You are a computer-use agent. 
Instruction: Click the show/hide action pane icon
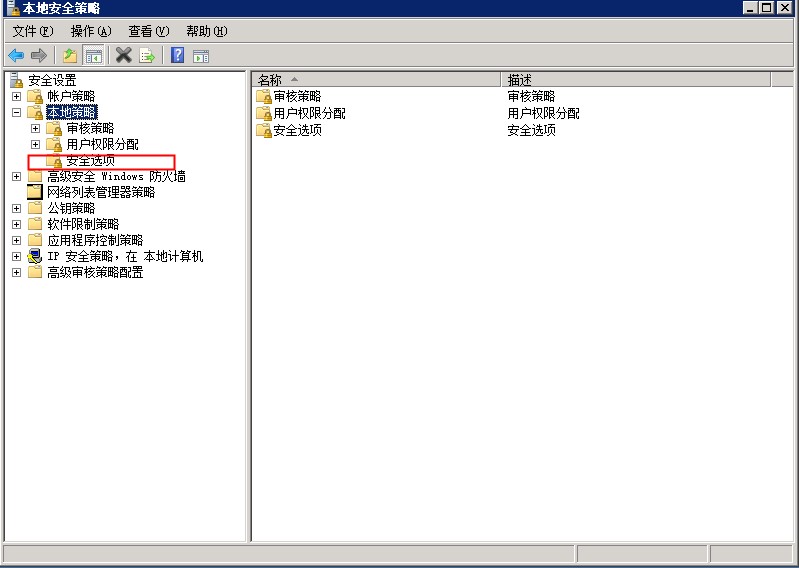click(x=201, y=55)
